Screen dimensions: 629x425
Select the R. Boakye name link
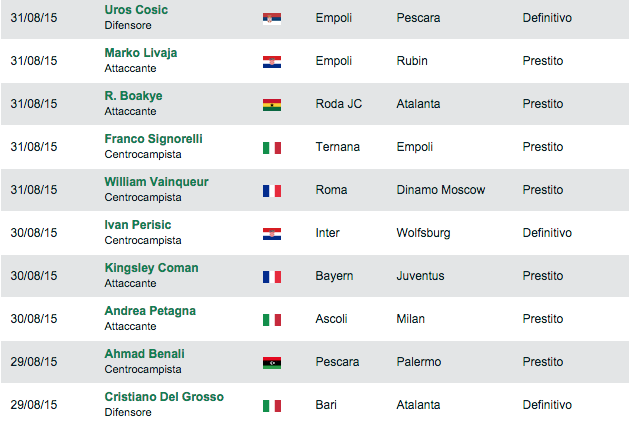point(133,96)
